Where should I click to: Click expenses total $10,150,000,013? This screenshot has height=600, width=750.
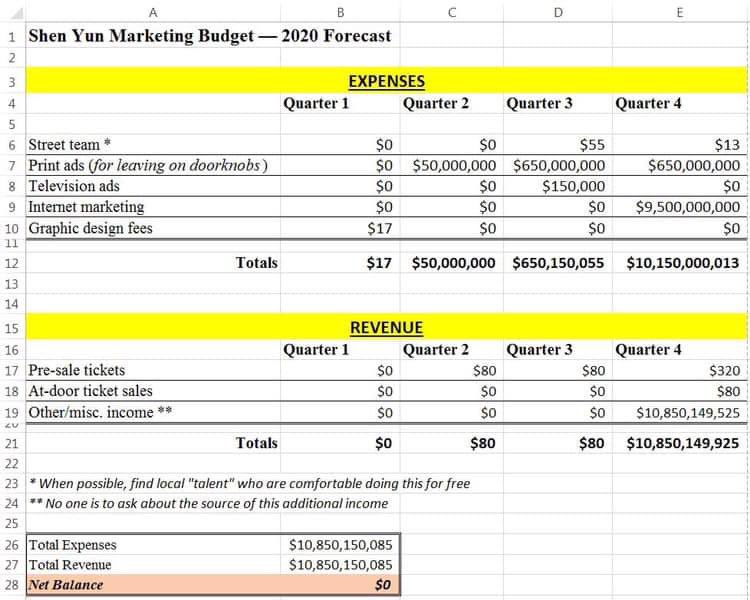click(683, 263)
